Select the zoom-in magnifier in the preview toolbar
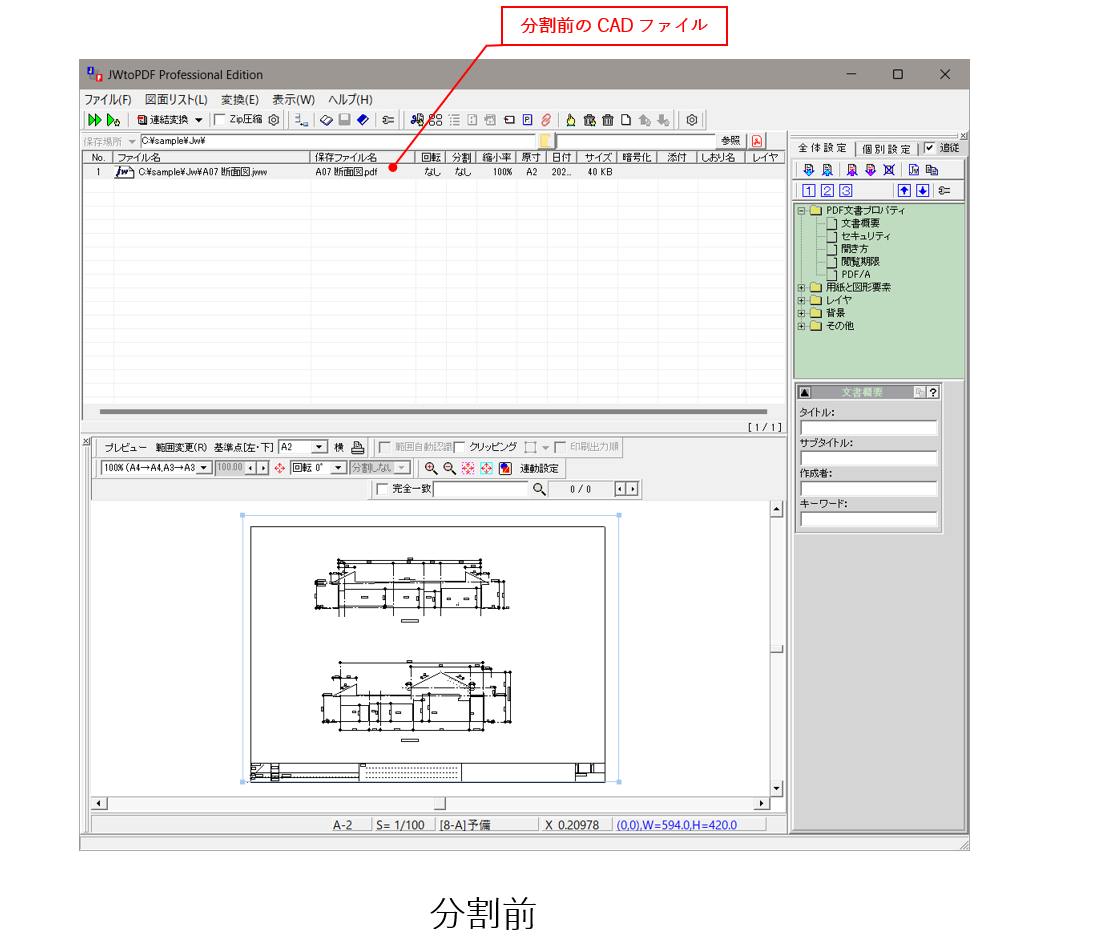The height and width of the screenshot is (939, 1113). pyautogui.click(x=430, y=467)
